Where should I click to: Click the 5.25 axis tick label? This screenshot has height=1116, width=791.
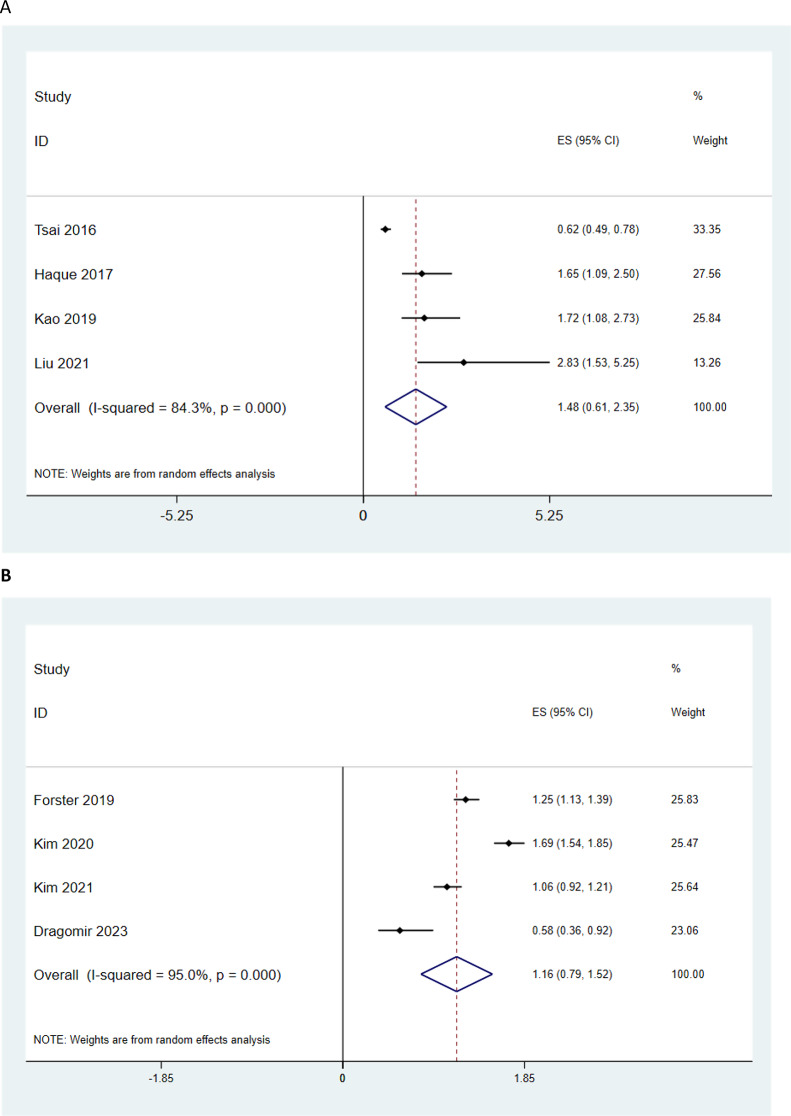tap(549, 515)
